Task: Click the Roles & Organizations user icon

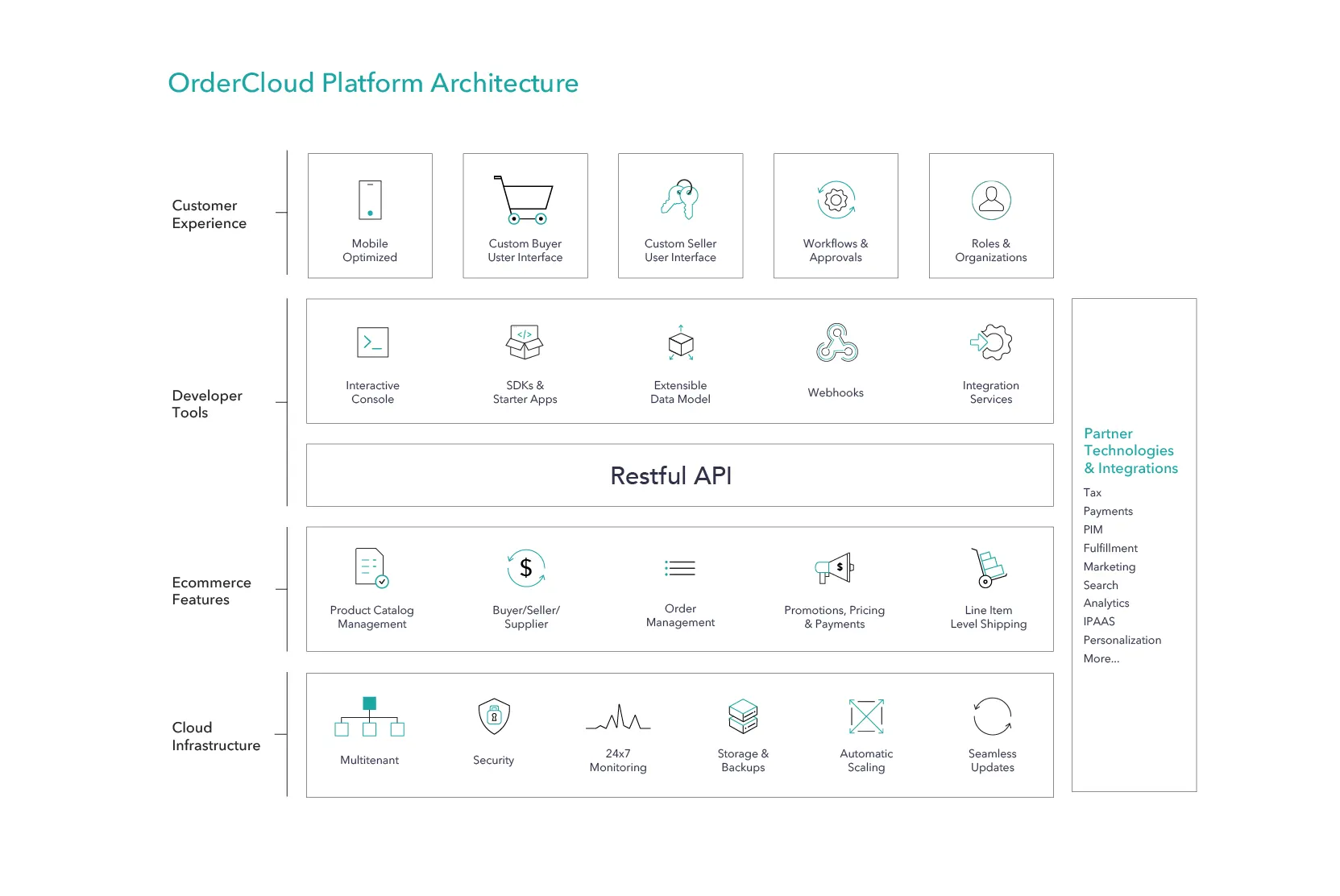Action: [x=991, y=200]
